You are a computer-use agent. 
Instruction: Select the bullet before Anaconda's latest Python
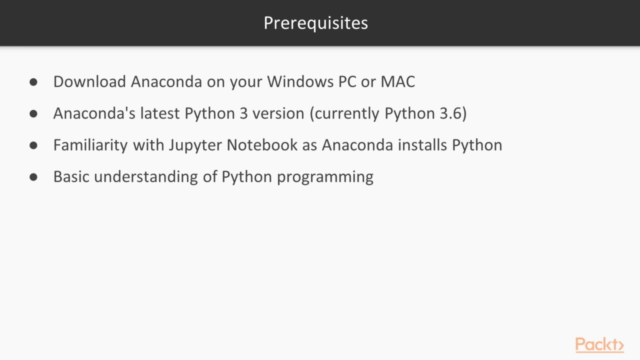(33, 113)
